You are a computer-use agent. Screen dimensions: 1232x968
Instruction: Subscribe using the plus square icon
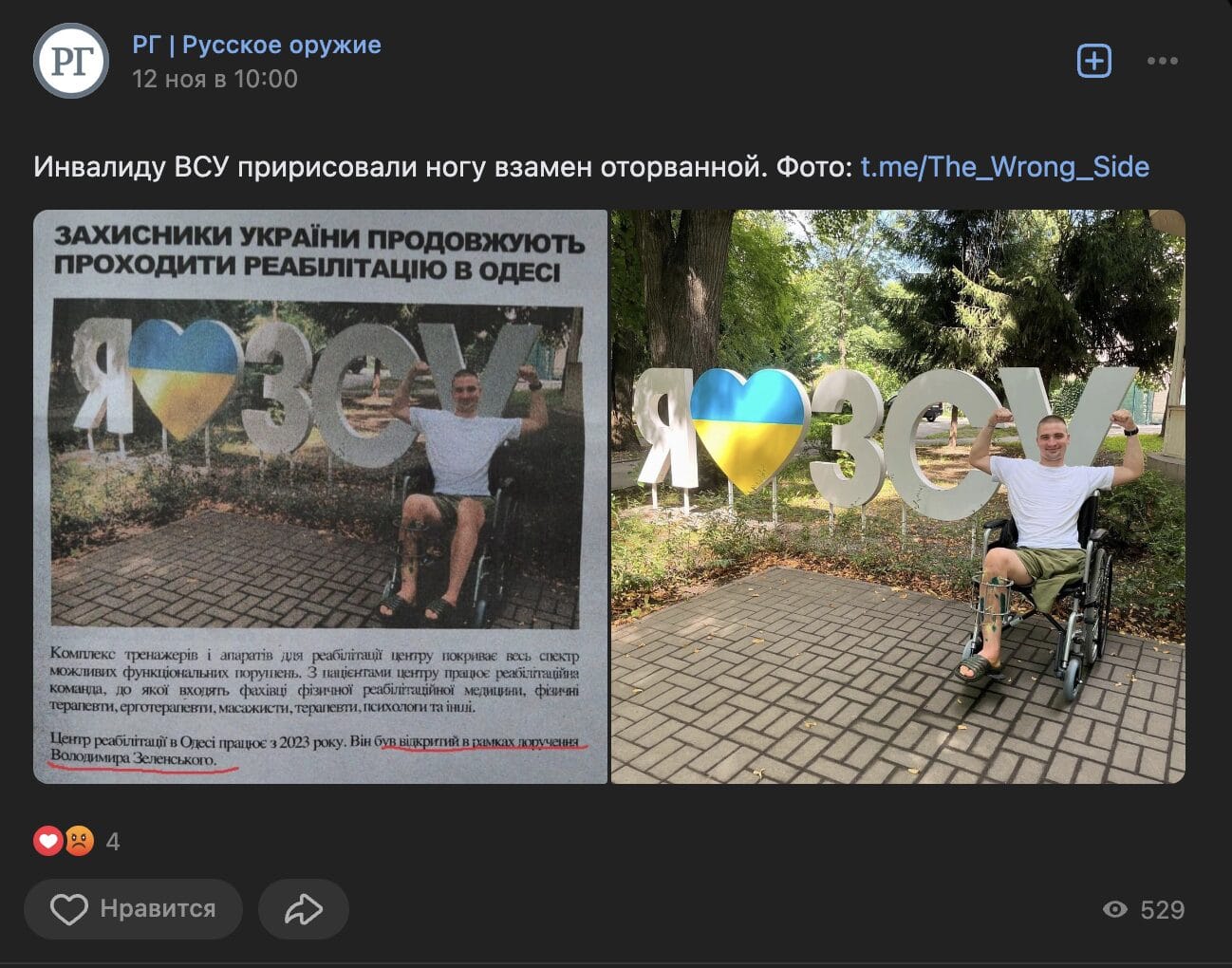click(x=1094, y=61)
